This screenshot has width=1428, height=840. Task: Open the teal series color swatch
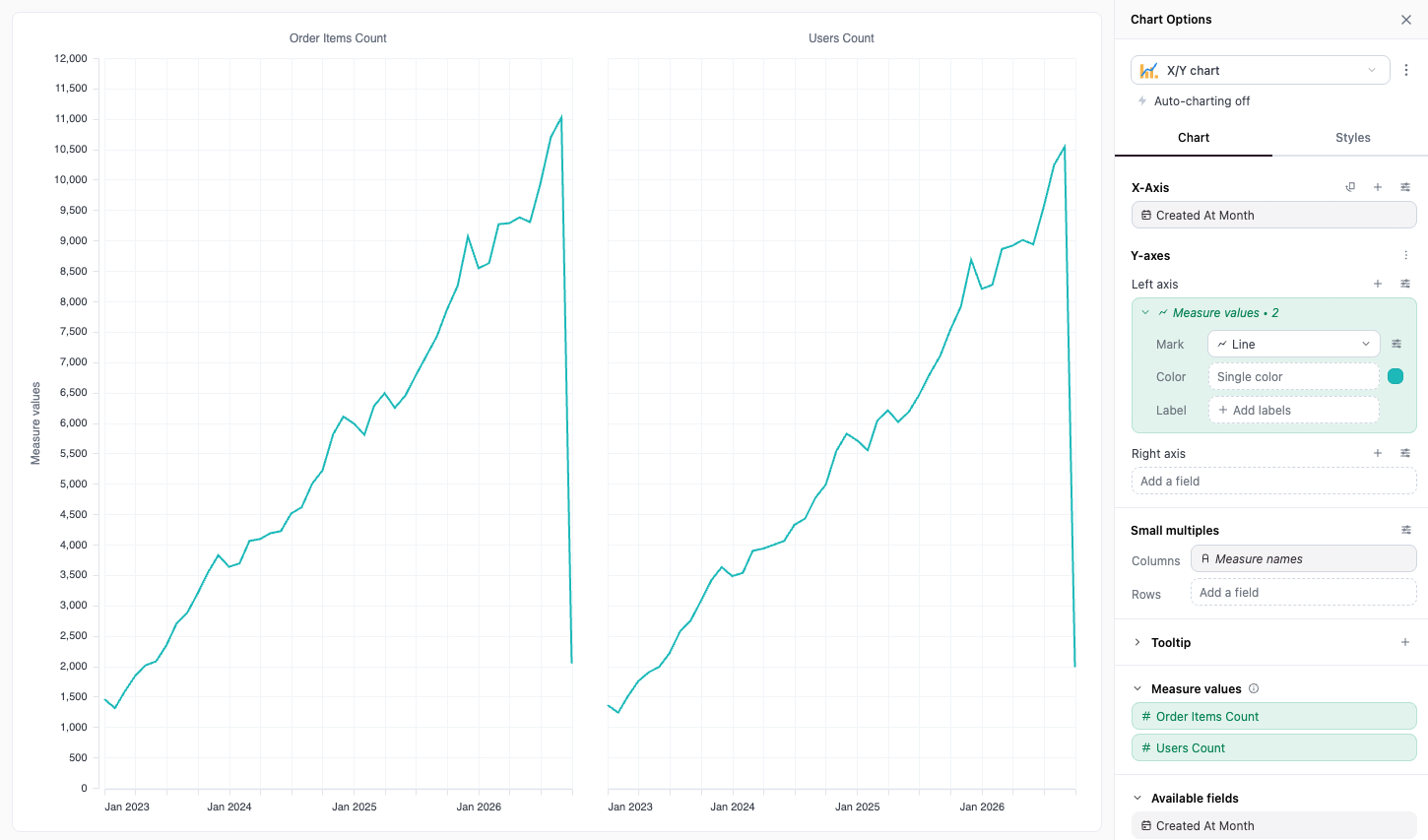click(1396, 376)
